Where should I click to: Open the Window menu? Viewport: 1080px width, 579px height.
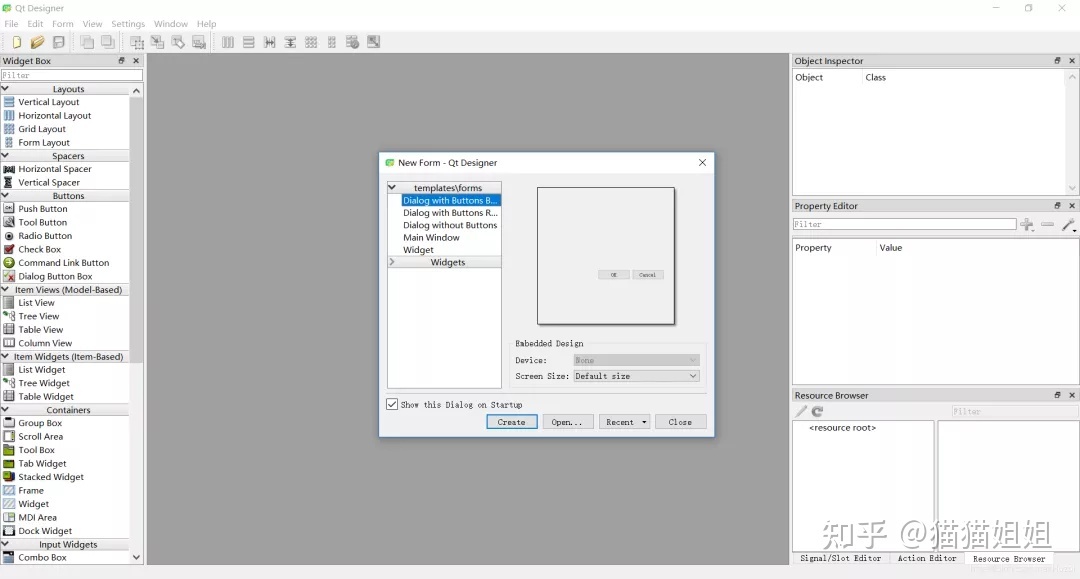[x=171, y=23]
